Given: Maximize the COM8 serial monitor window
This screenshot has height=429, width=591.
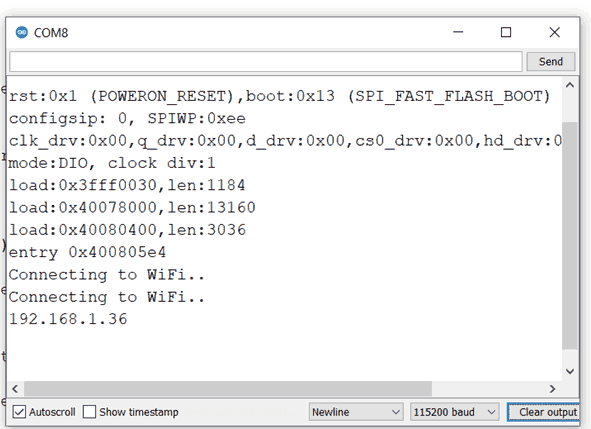Looking at the screenshot, I should point(506,32).
